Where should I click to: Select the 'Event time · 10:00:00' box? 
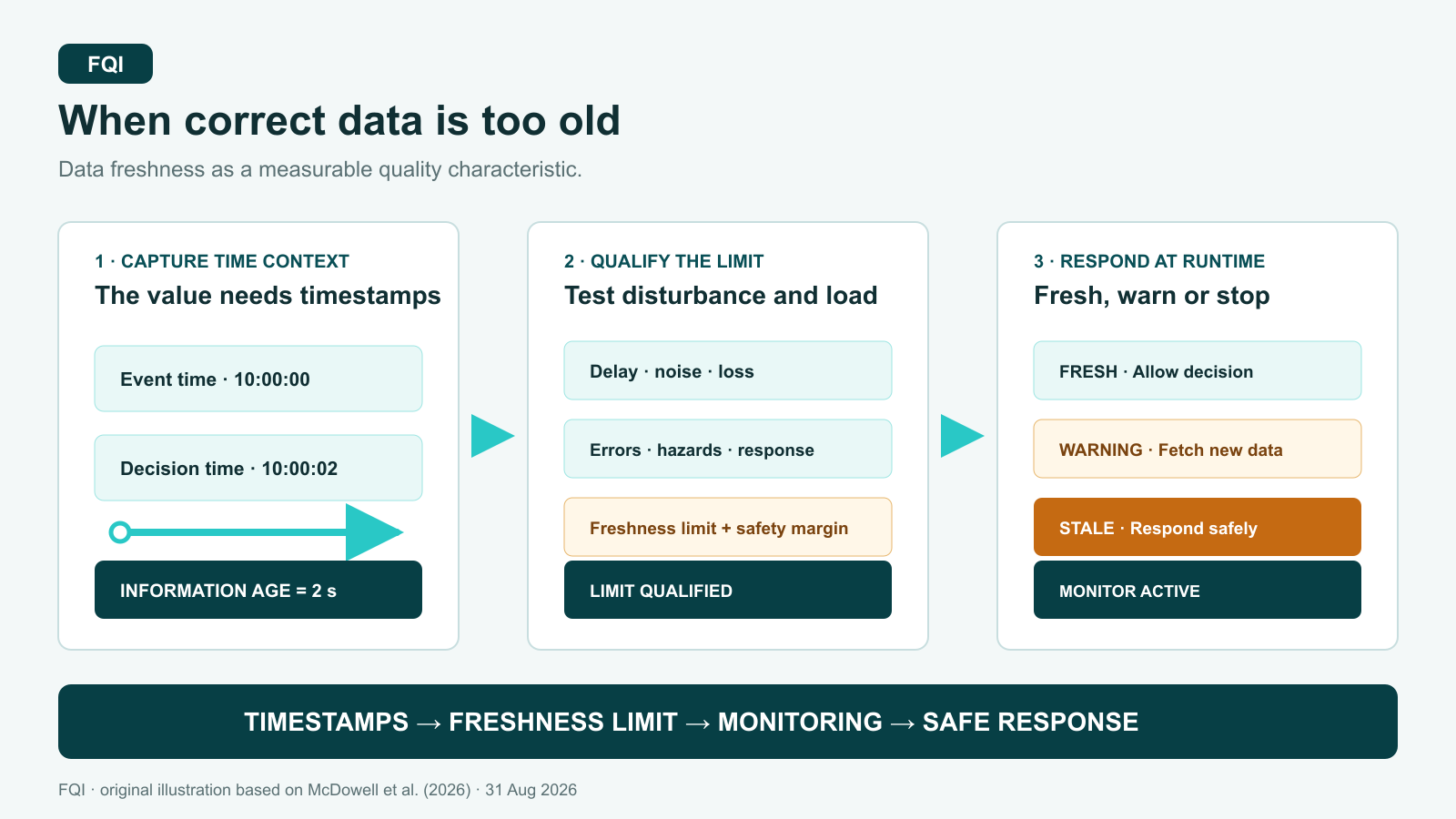[258, 379]
